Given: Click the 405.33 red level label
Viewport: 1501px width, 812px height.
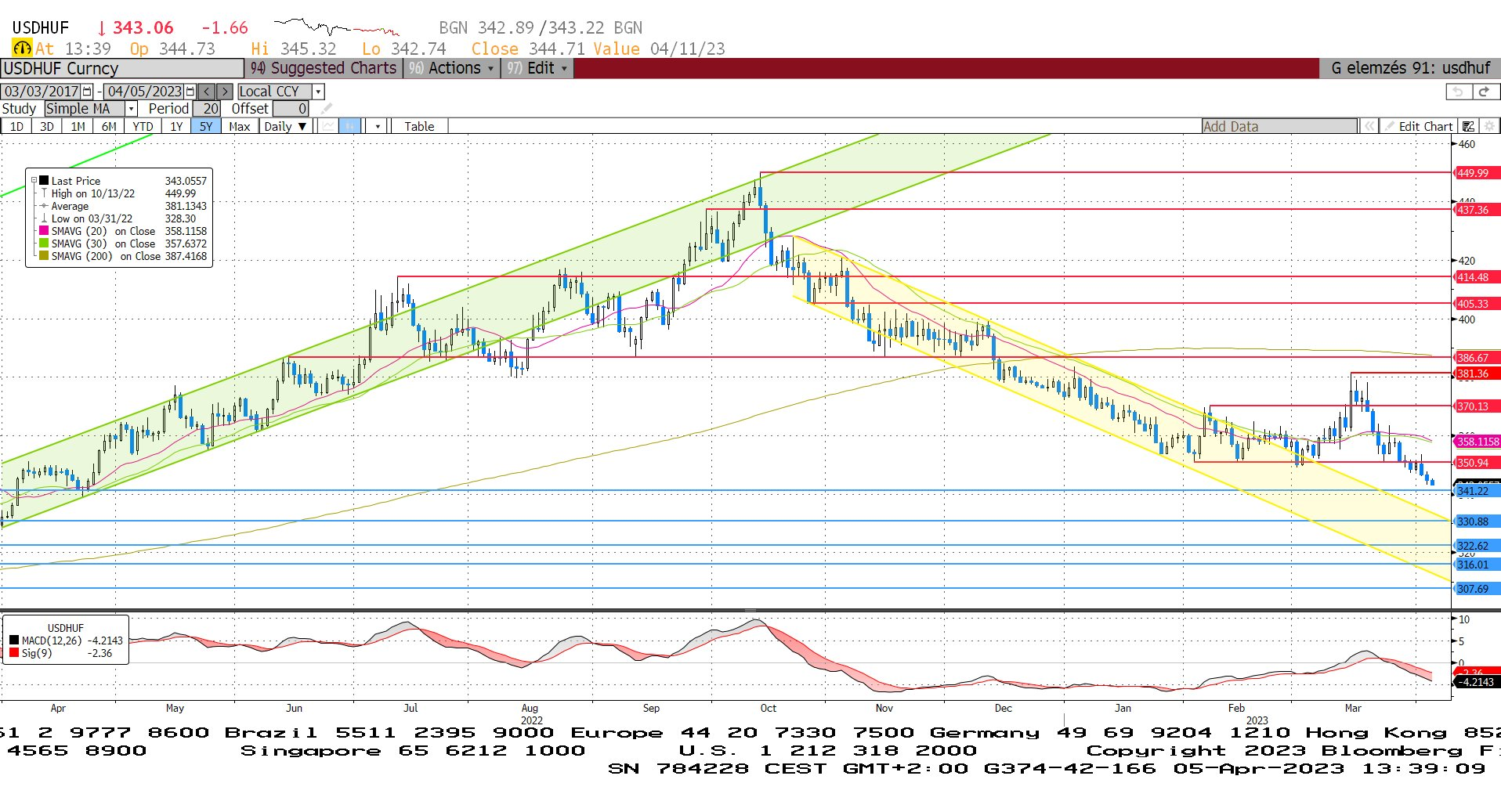Looking at the screenshot, I should click(x=1477, y=304).
